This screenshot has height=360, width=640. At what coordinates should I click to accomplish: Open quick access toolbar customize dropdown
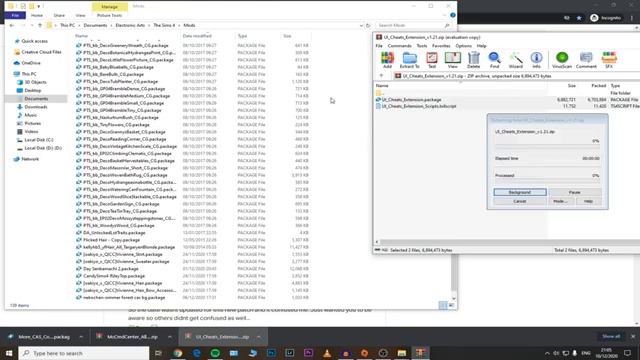pos(39,6)
